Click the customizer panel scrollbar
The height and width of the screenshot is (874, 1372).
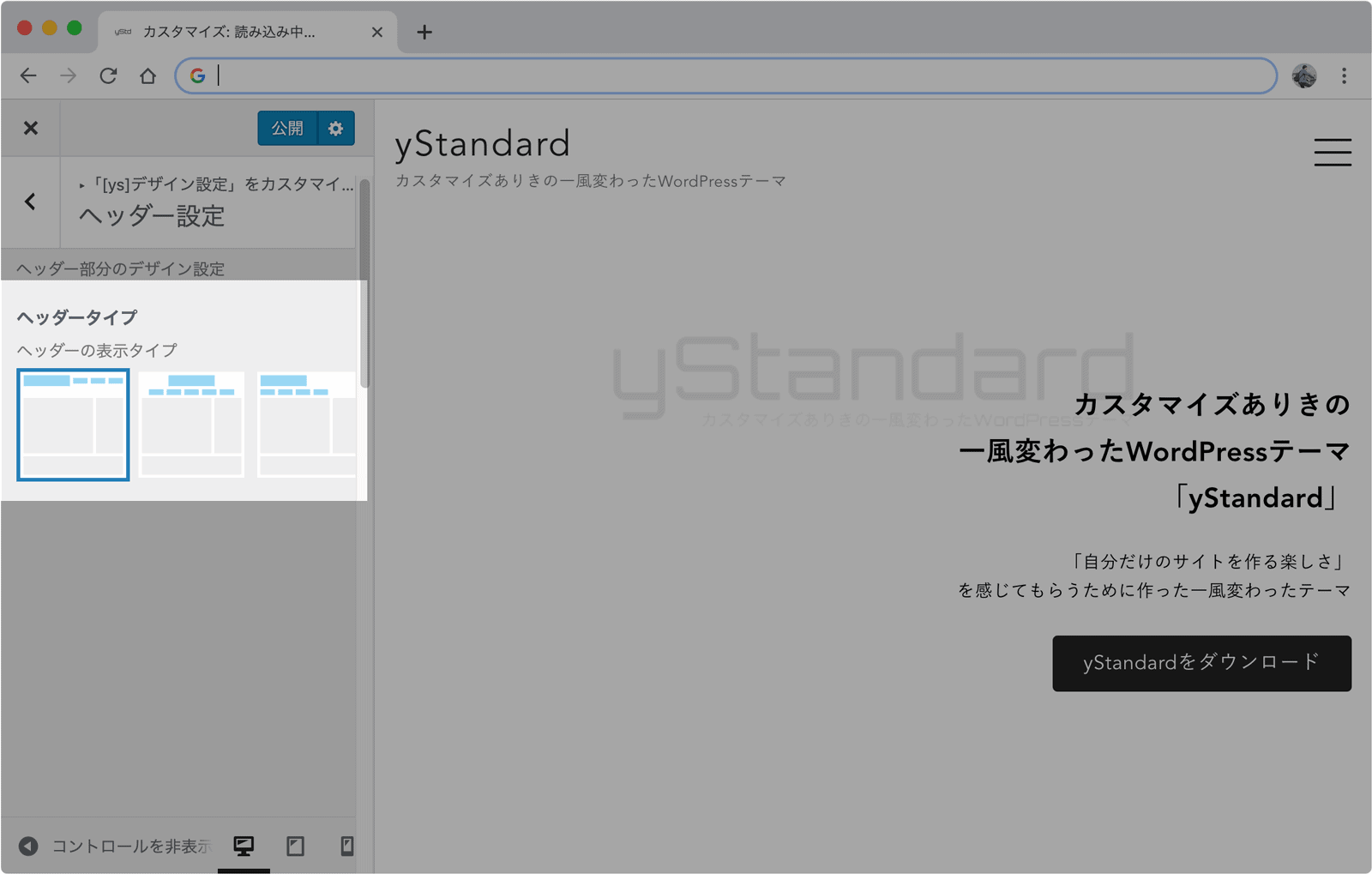click(364, 283)
